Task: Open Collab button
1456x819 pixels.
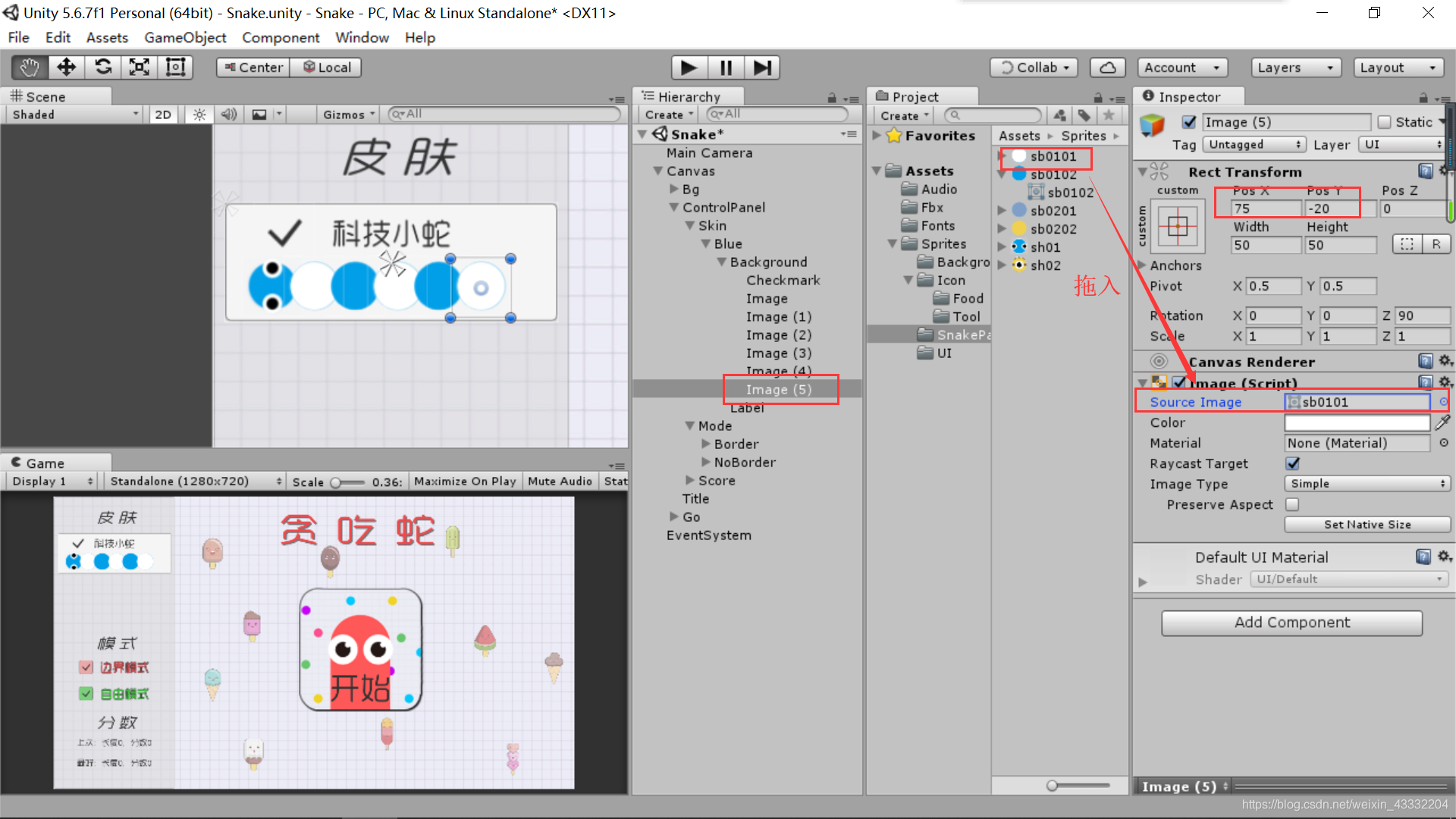Action: (x=1034, y=67)
